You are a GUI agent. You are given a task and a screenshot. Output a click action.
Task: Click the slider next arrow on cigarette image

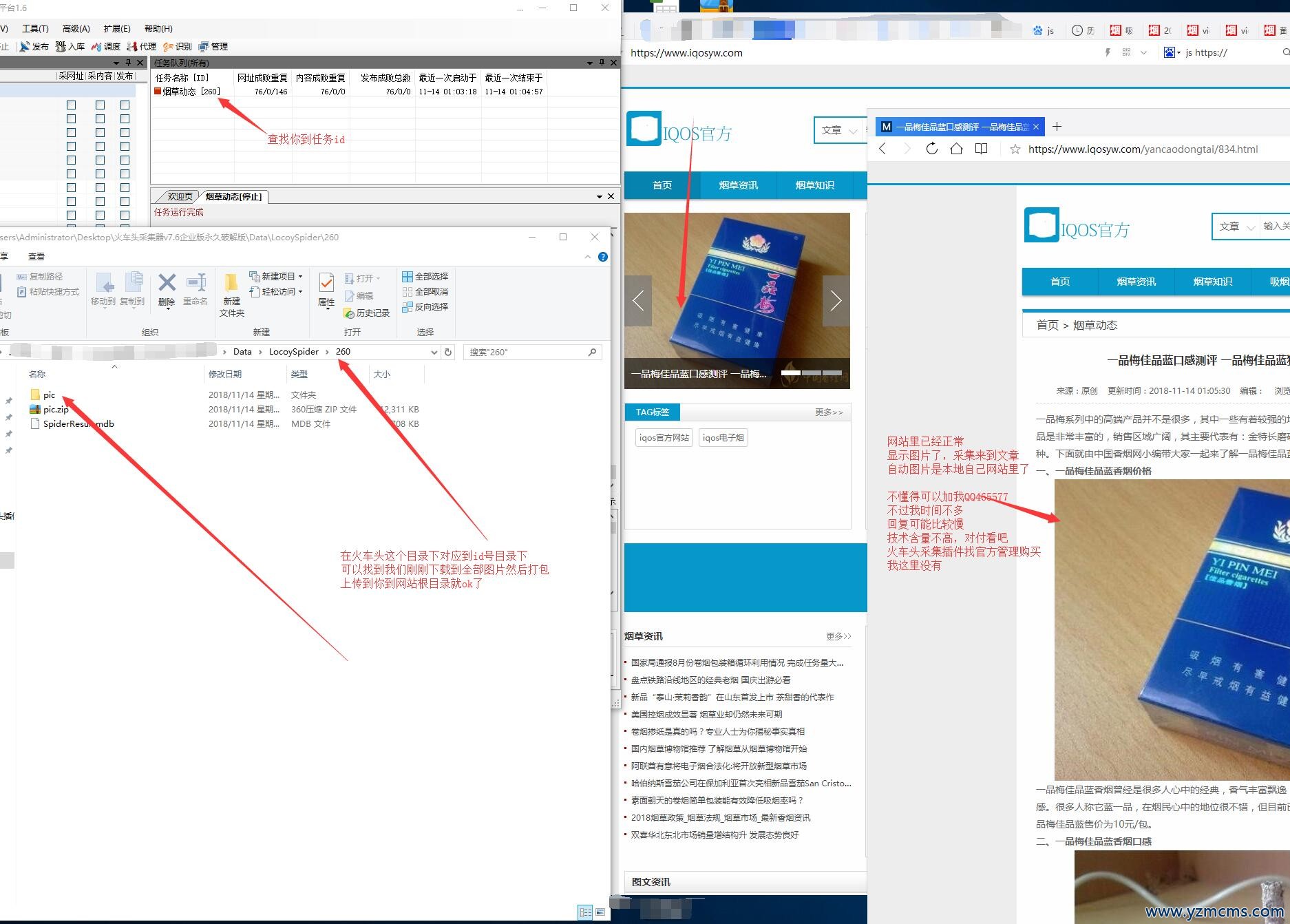coord(836,301)
